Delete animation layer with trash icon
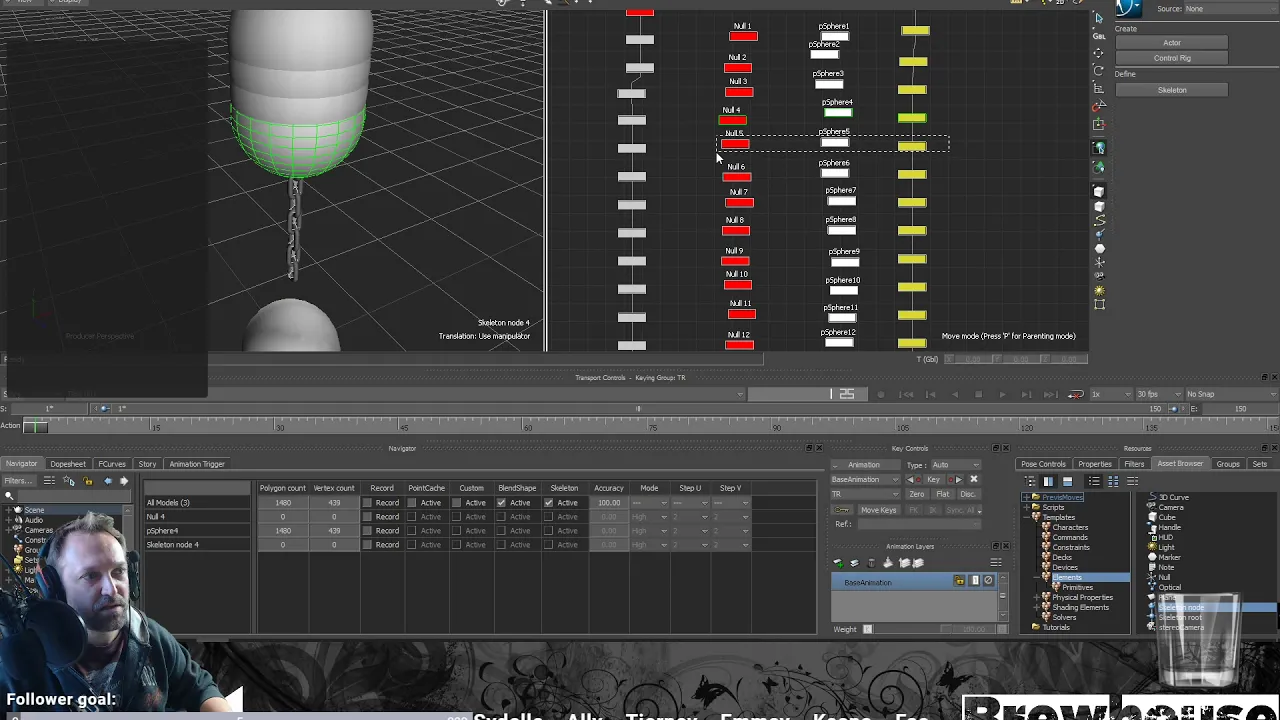This screenshot has width=1280, height=720. click(x=871, y=563)
